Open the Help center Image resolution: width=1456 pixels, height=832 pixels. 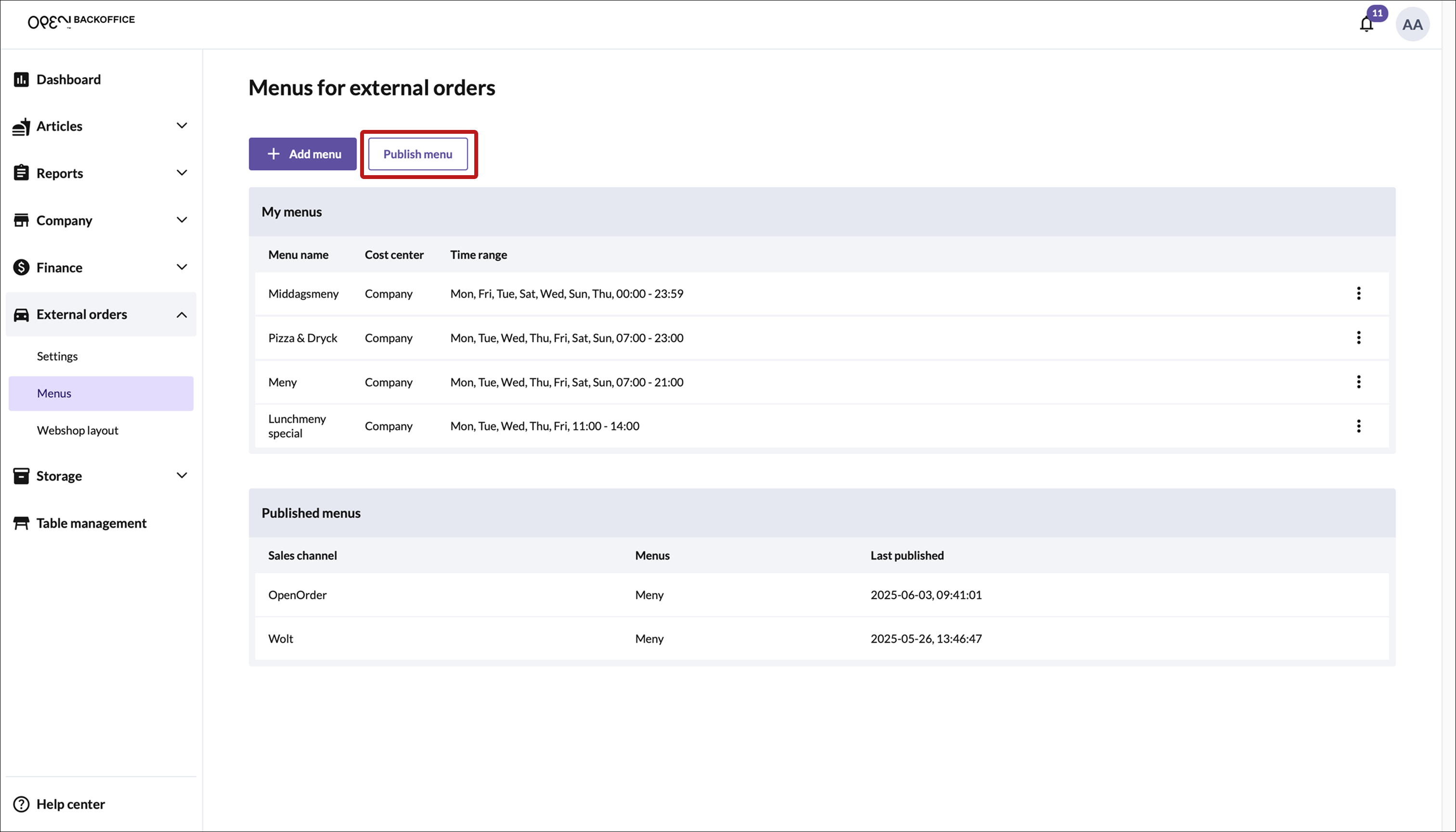[71, 804]
